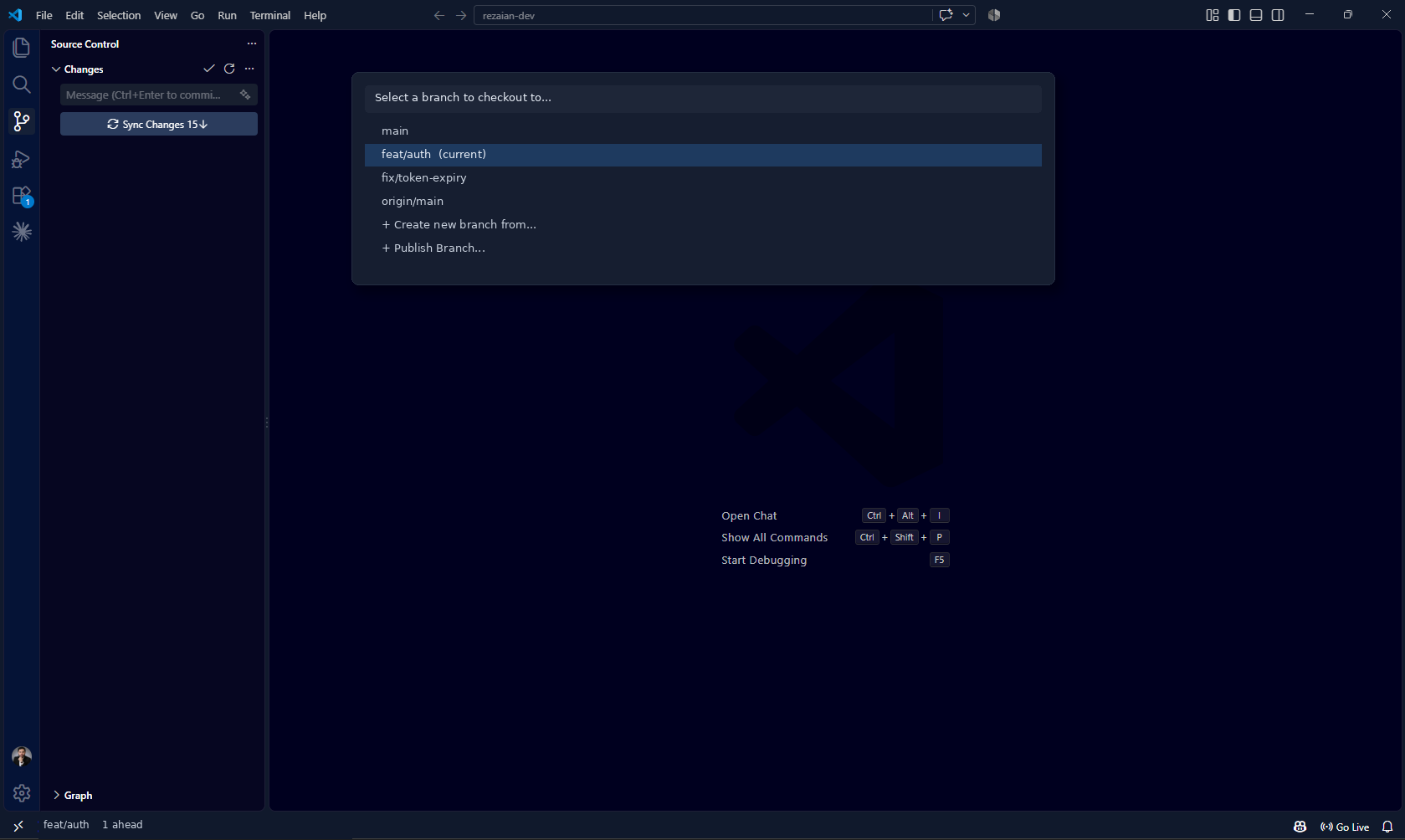Open the Run and Debug view
This screenshot has width=1405, height=840.
coord(22,159)
